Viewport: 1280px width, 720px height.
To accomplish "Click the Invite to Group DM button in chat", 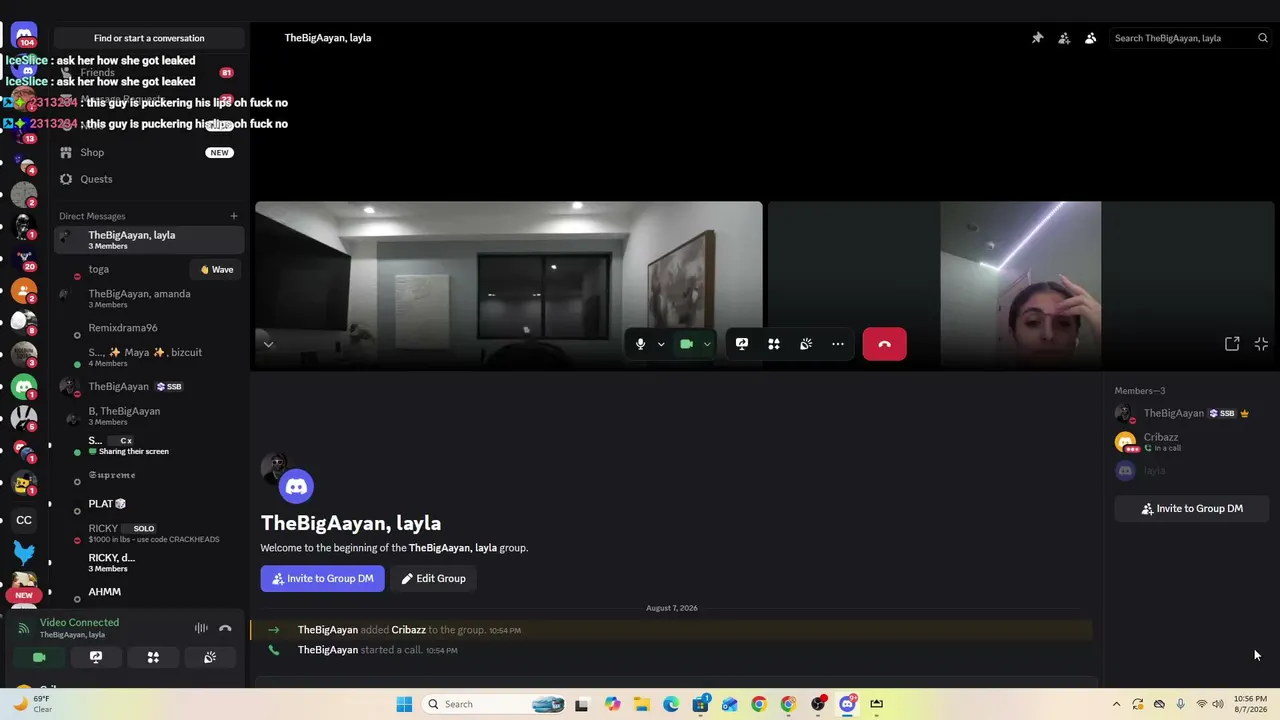I will point(322,578).
